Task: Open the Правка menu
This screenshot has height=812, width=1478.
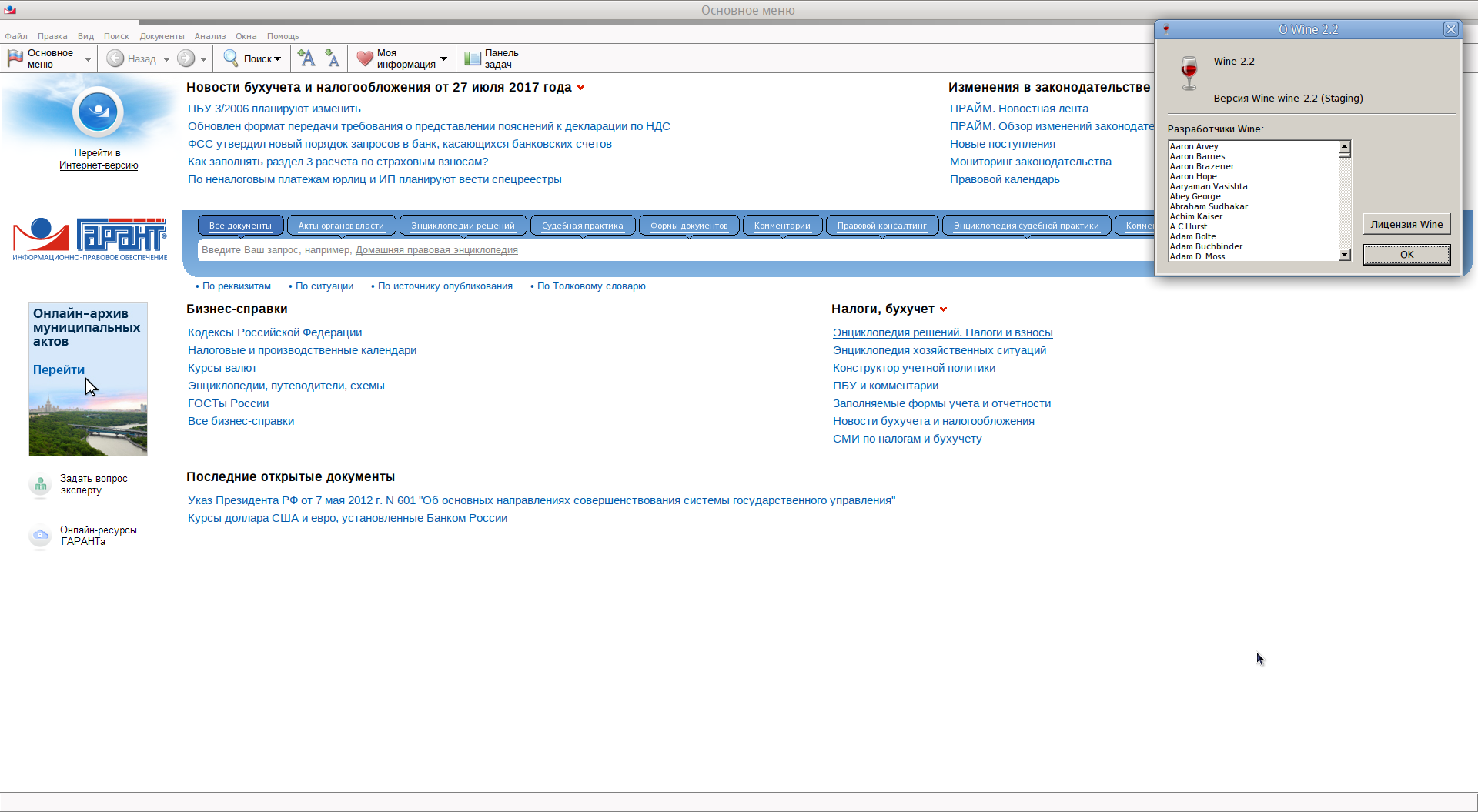Action: pos(52,36)
